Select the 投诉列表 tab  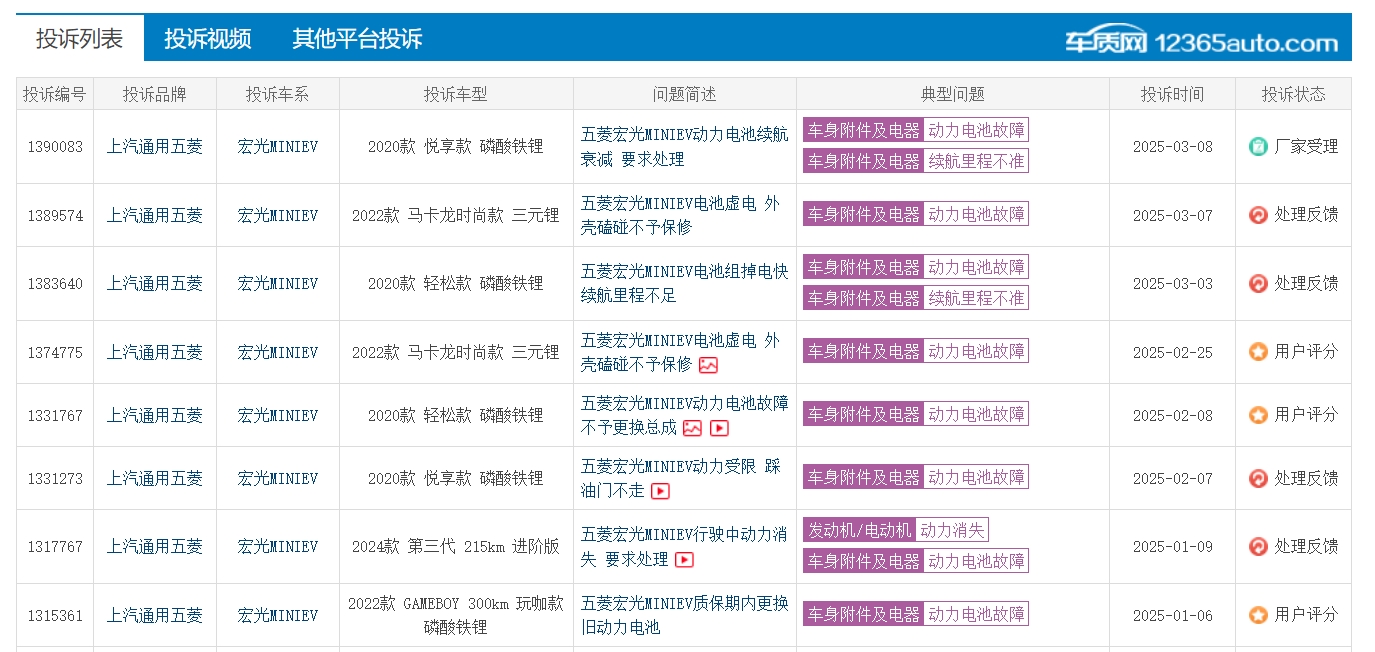click(80, 39)
